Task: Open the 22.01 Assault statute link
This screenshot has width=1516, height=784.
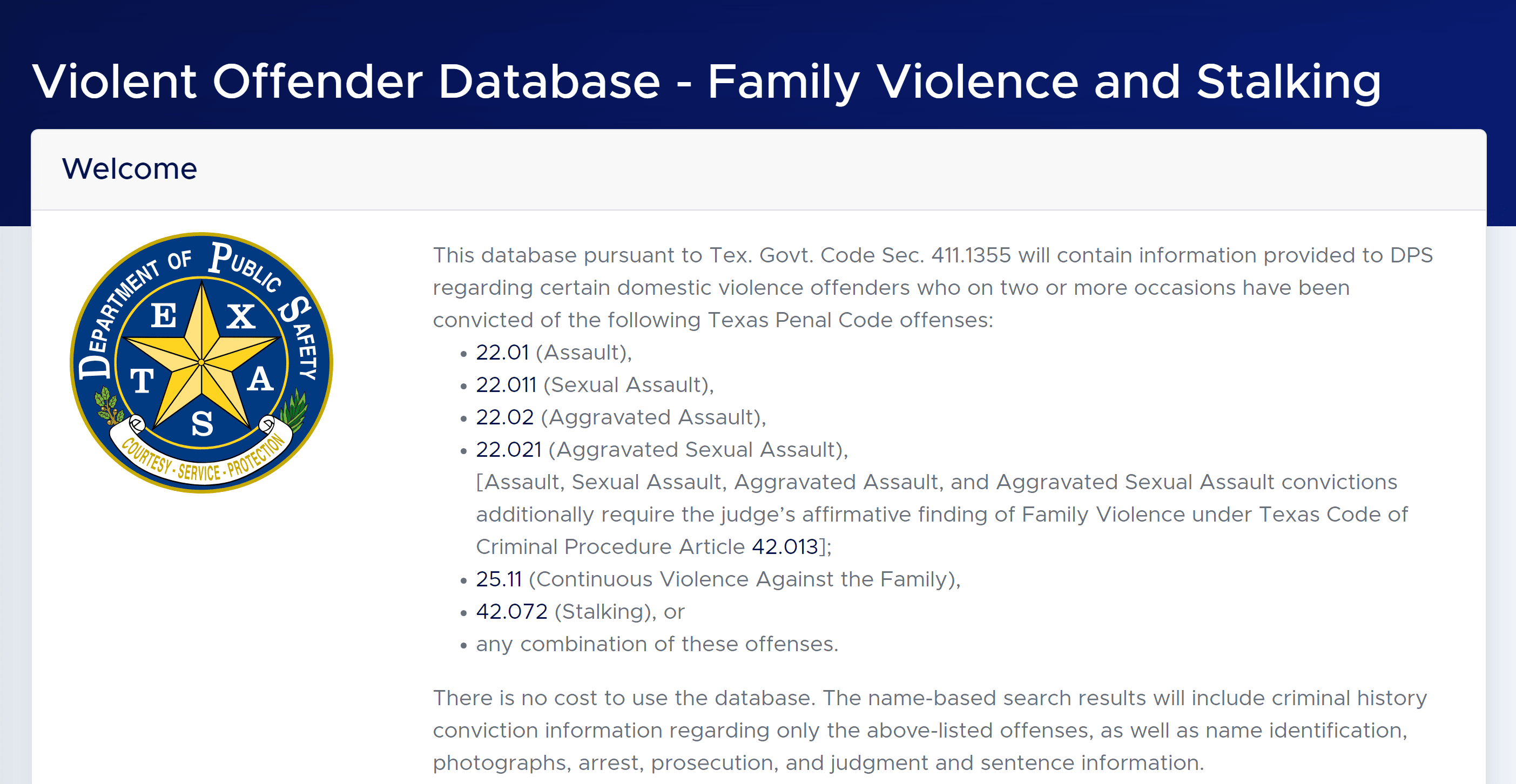Action: coord(503,352)
